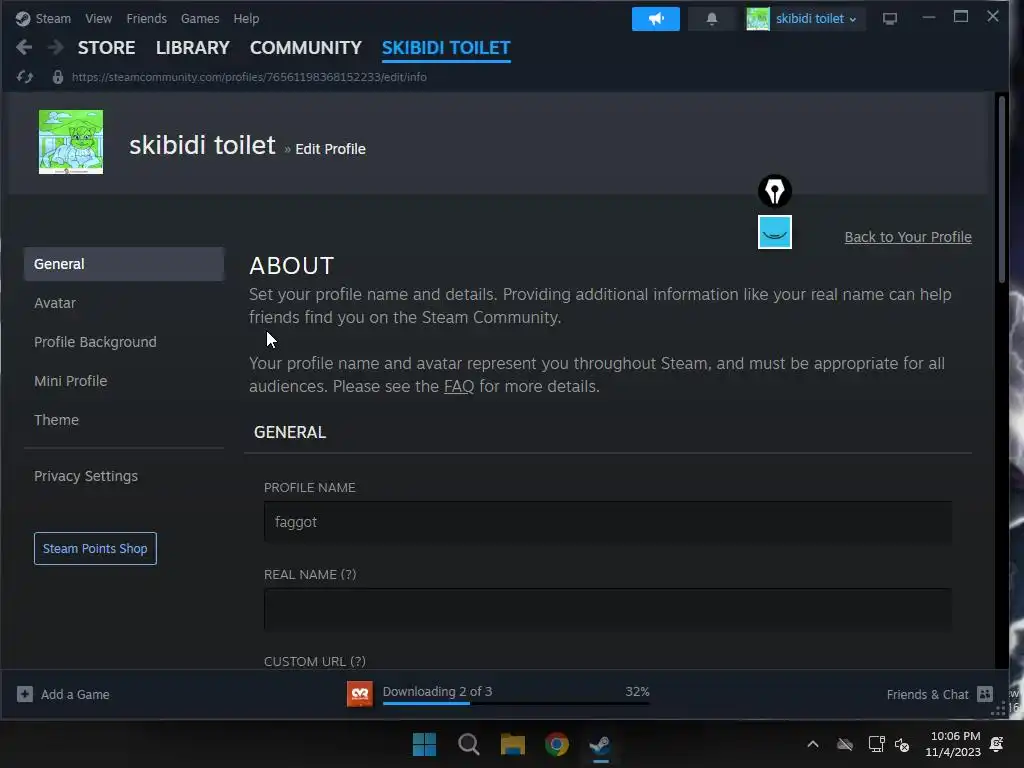Expand the skibidi toilet account dropdown
Image resolution: width=1024 pixels, height=768 pixels.
816,18
